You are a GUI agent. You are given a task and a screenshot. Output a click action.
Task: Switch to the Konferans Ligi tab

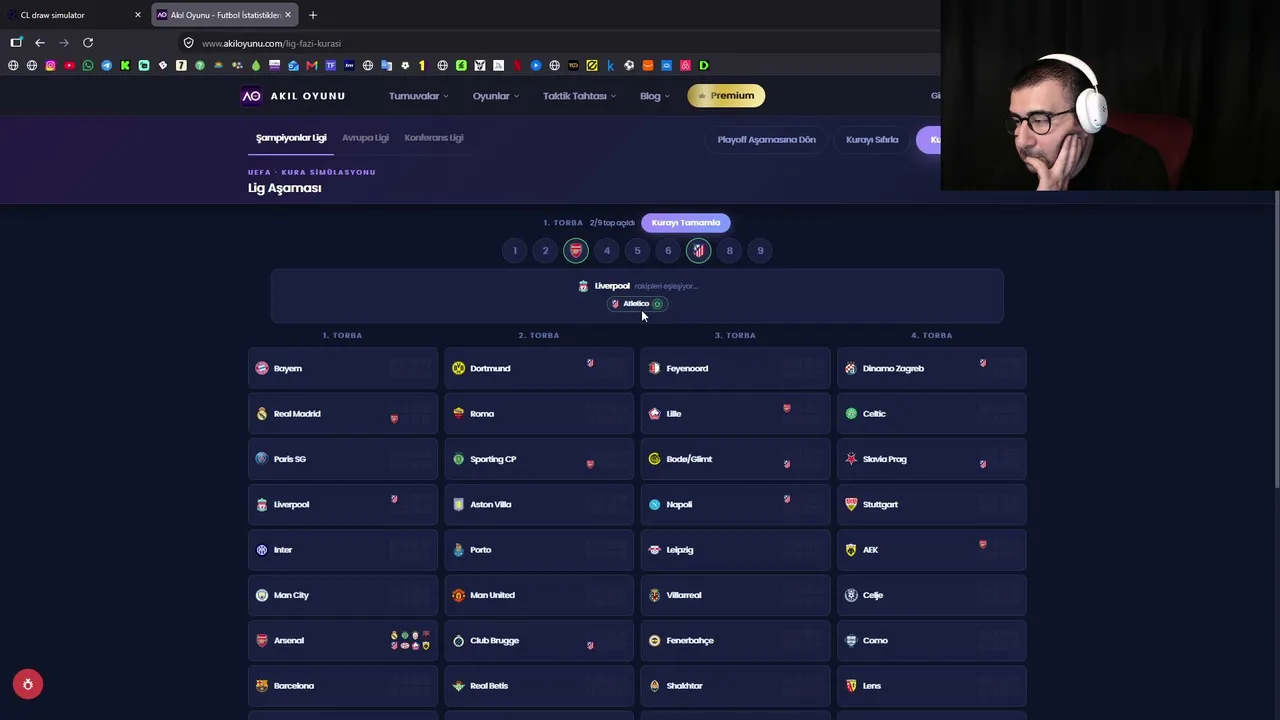434,138
